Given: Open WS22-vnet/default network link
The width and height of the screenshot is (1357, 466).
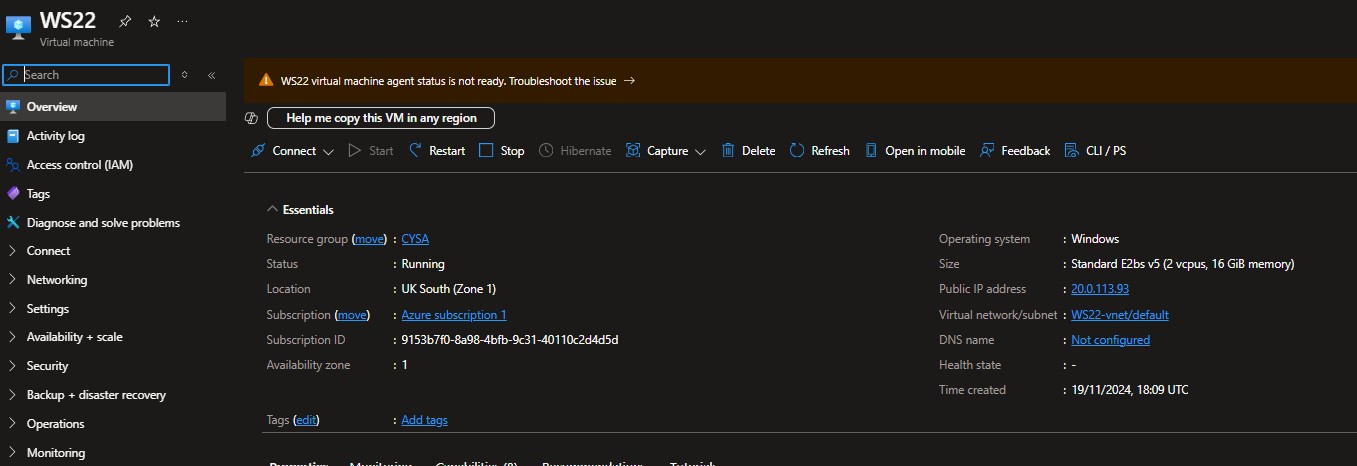Looking at the screenshot, I should click(x=1120, y=315).
